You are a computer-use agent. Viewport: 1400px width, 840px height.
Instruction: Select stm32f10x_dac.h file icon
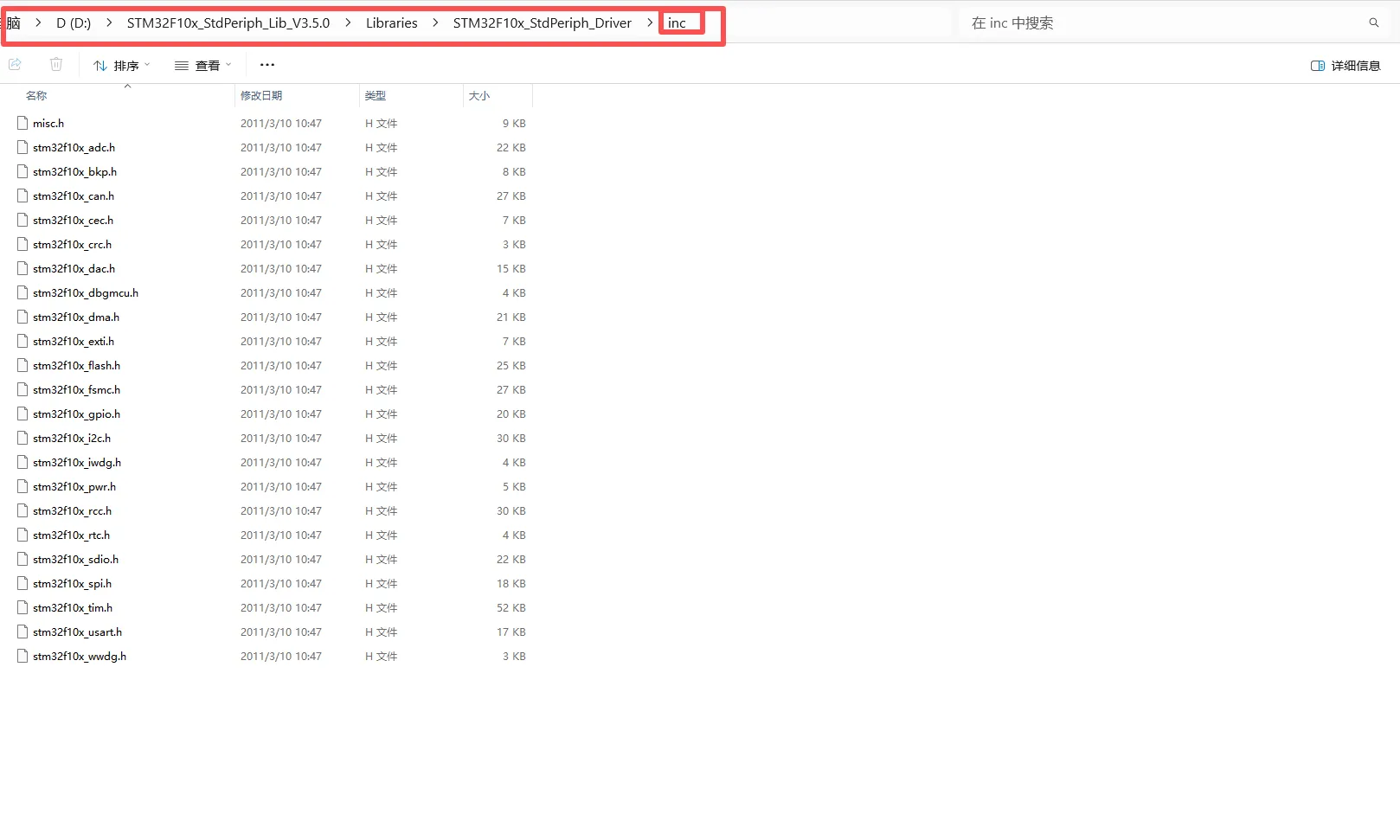[22, 269]
